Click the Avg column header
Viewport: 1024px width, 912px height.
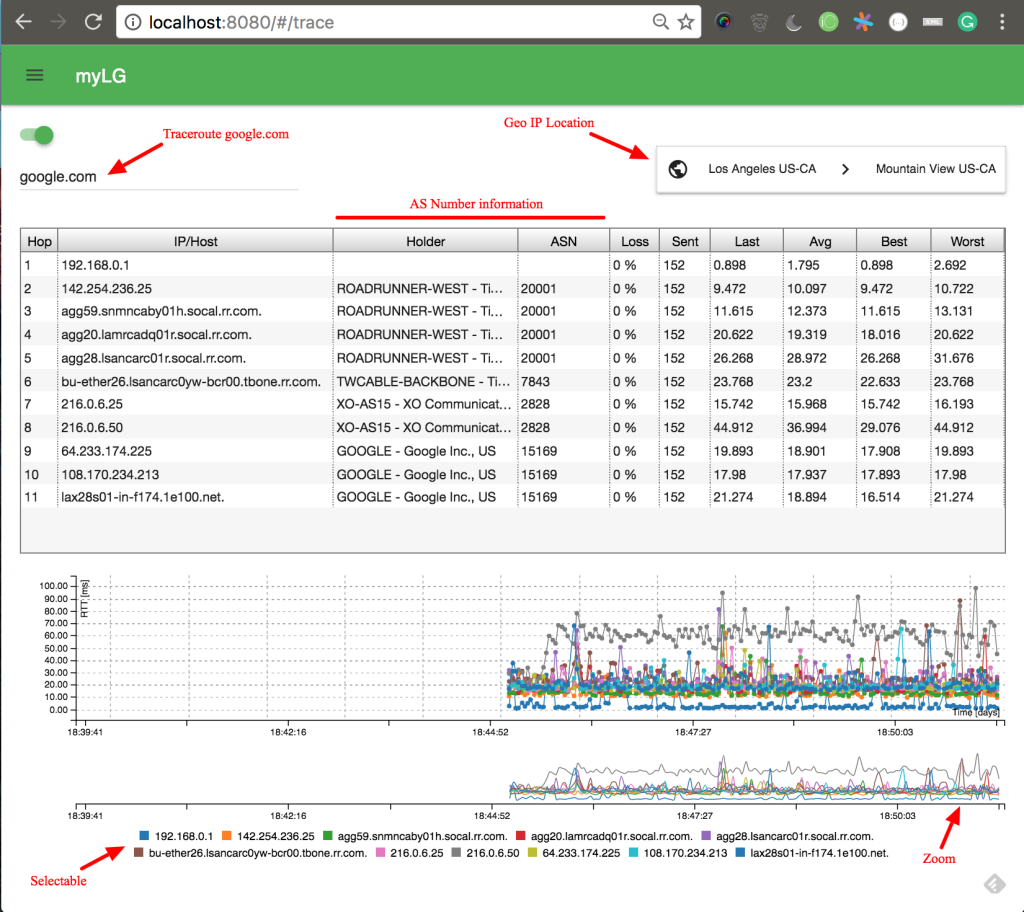tap(820, 240)
